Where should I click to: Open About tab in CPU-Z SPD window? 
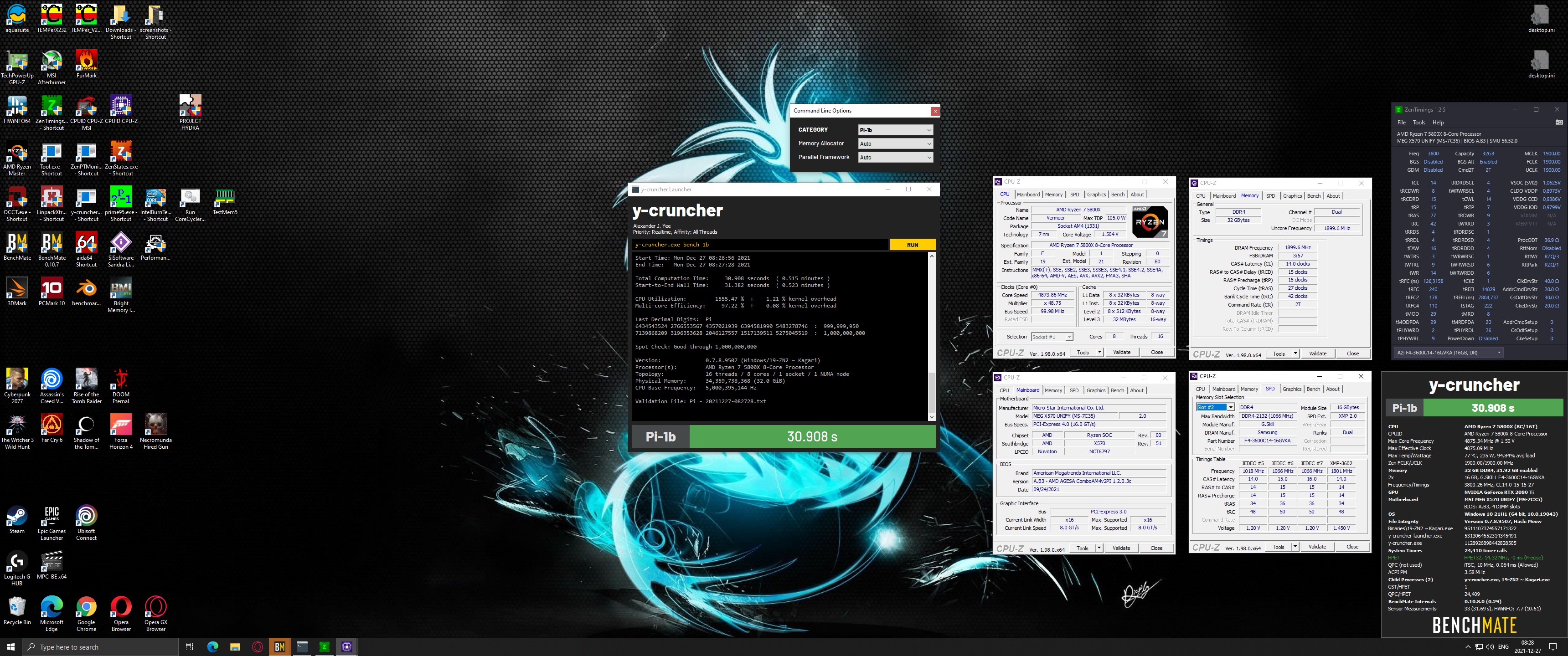click(x=1332, y=389)
